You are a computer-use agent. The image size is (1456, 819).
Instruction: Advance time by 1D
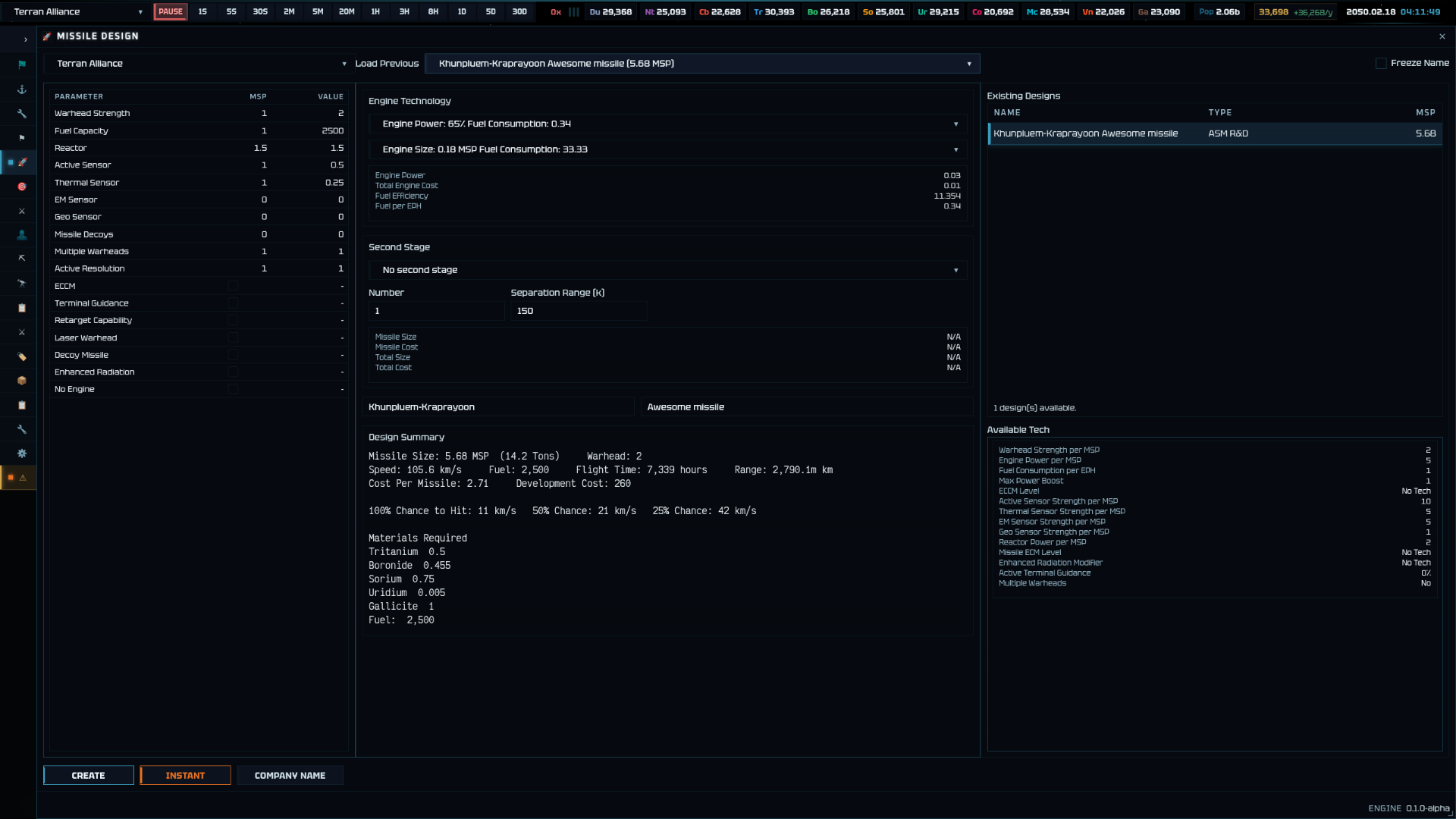(x=462, y=11)
